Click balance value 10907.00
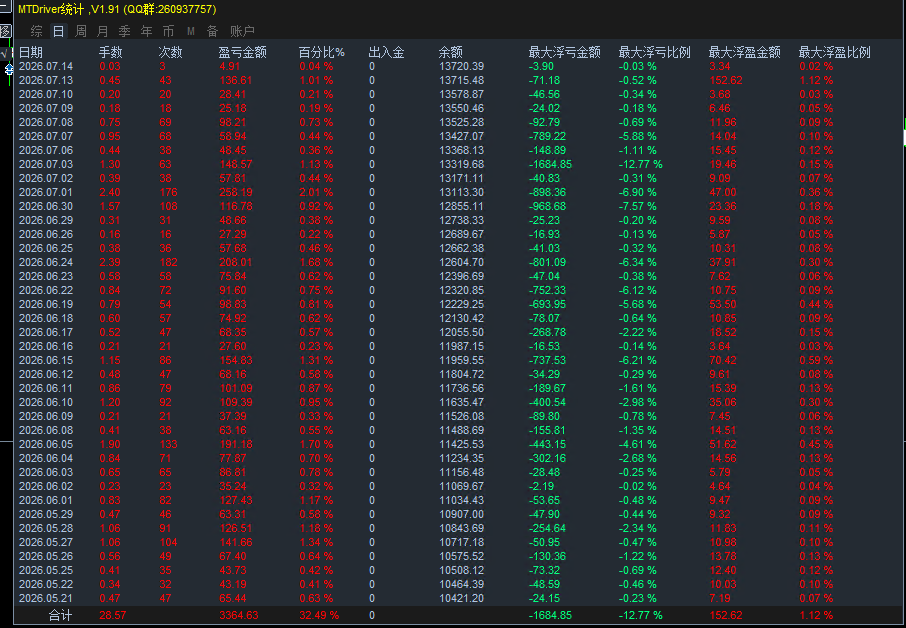This screenshot has height=628, width=906. click(462, 514)
